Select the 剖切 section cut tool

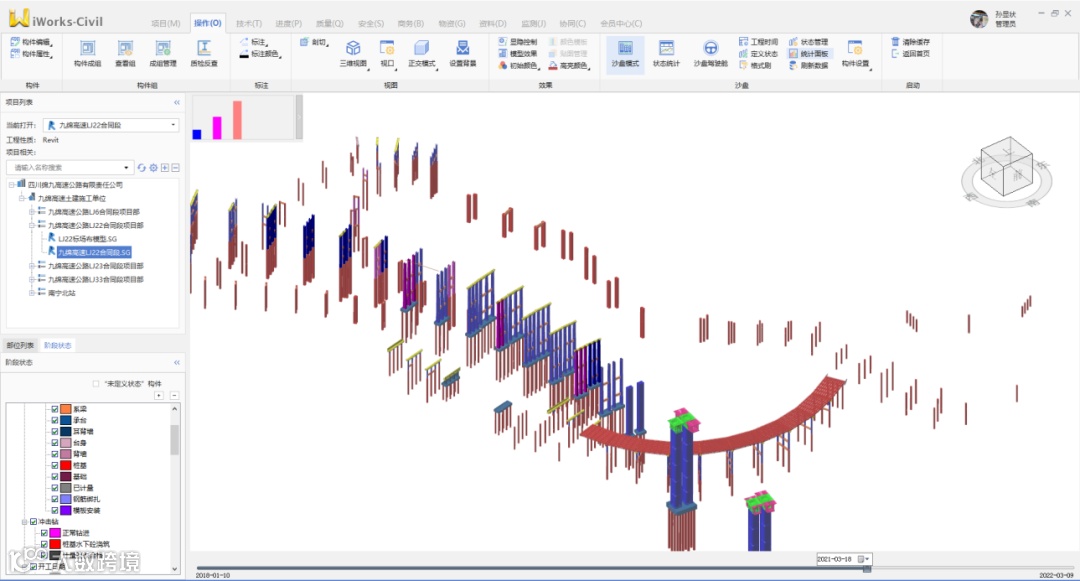coord(313,42)
